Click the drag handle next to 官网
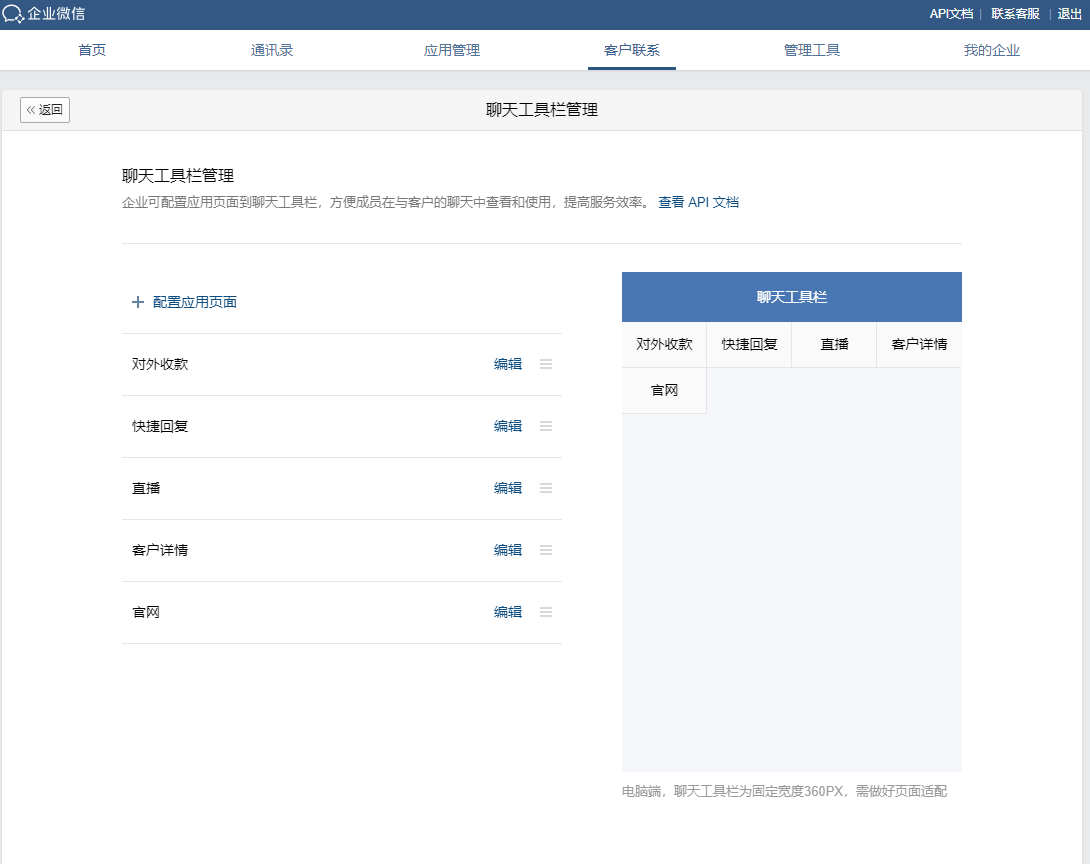 [546, 612]
